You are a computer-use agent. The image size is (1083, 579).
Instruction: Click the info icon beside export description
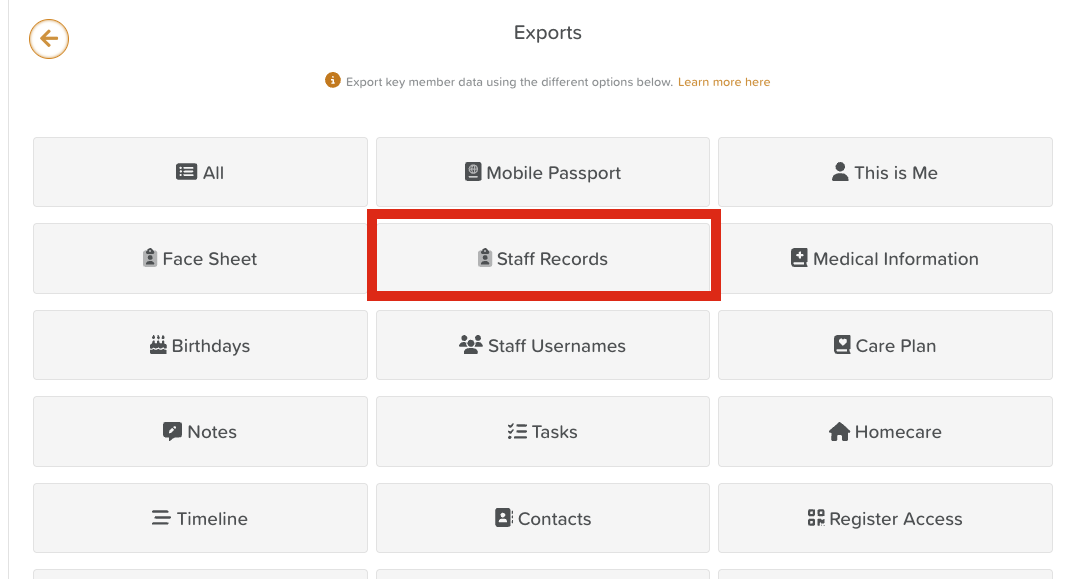pos(333,80)
